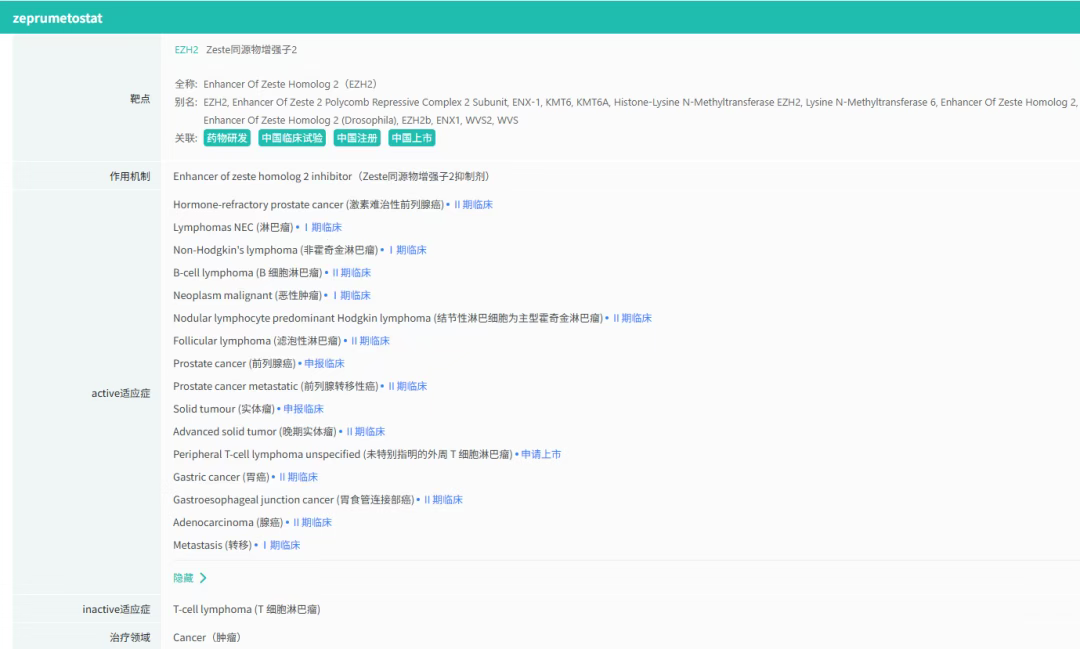Open the EZH2 target link
Screen dimensions: 1080x649
186,49
